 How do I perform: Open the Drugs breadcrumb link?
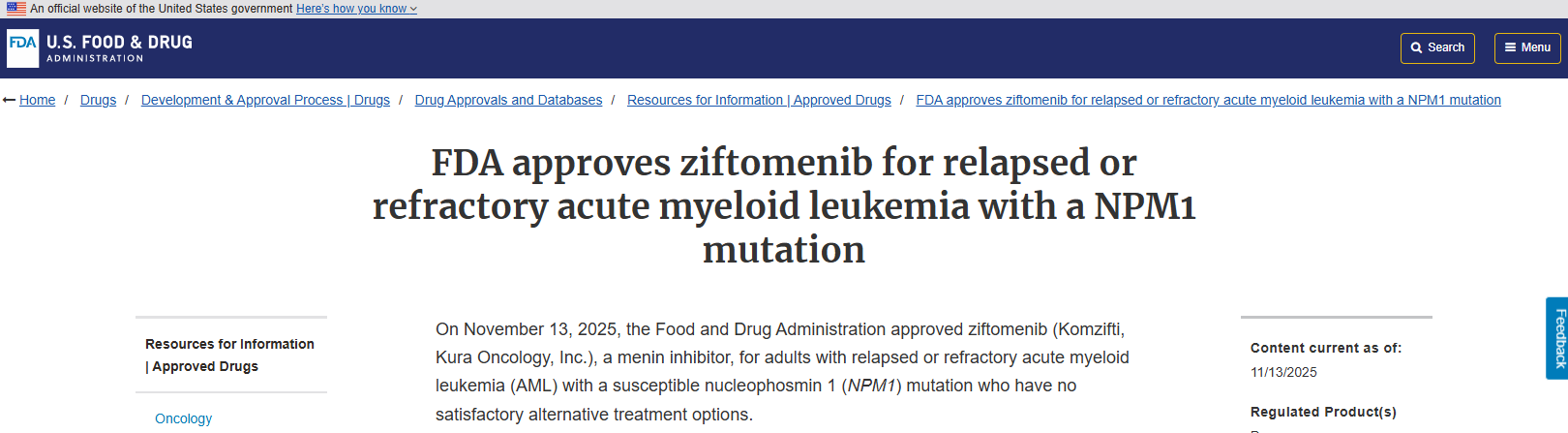click(98, 101)
